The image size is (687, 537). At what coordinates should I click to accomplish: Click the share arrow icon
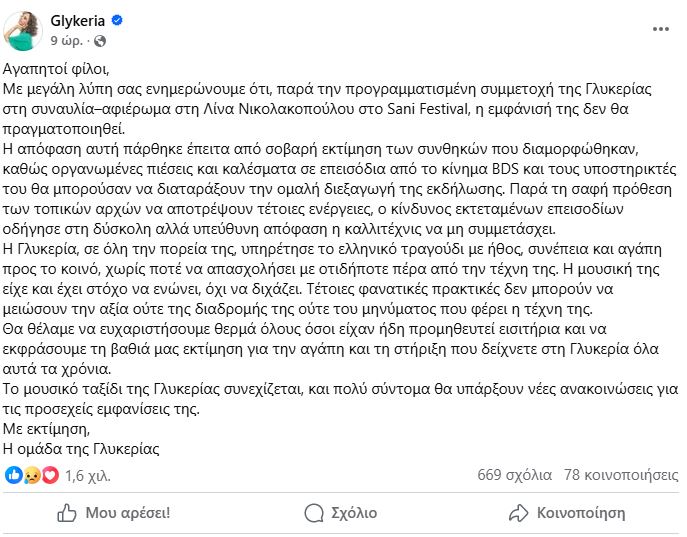coord(516,513)
